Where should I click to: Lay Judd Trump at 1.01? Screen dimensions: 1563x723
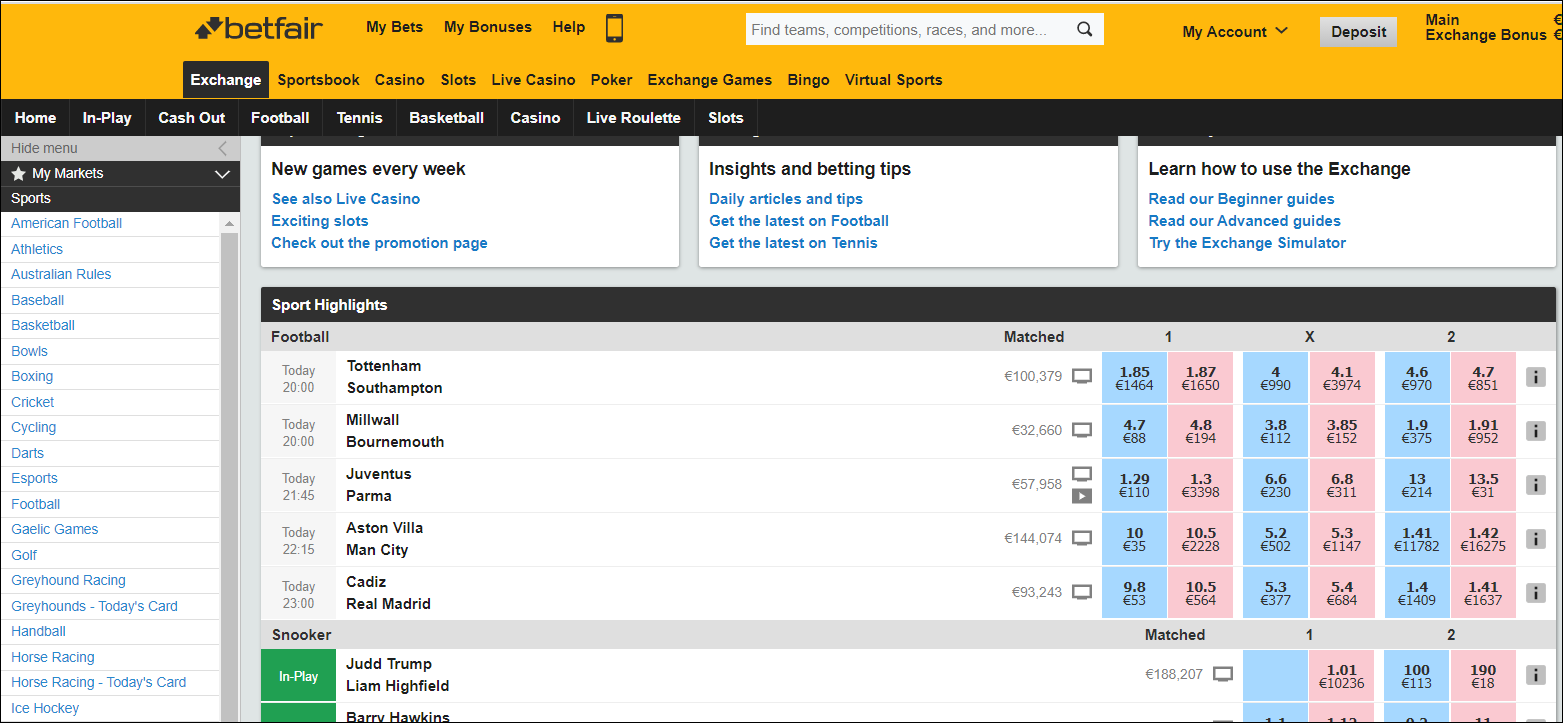pyautogui.click(x=1342, y=676)
